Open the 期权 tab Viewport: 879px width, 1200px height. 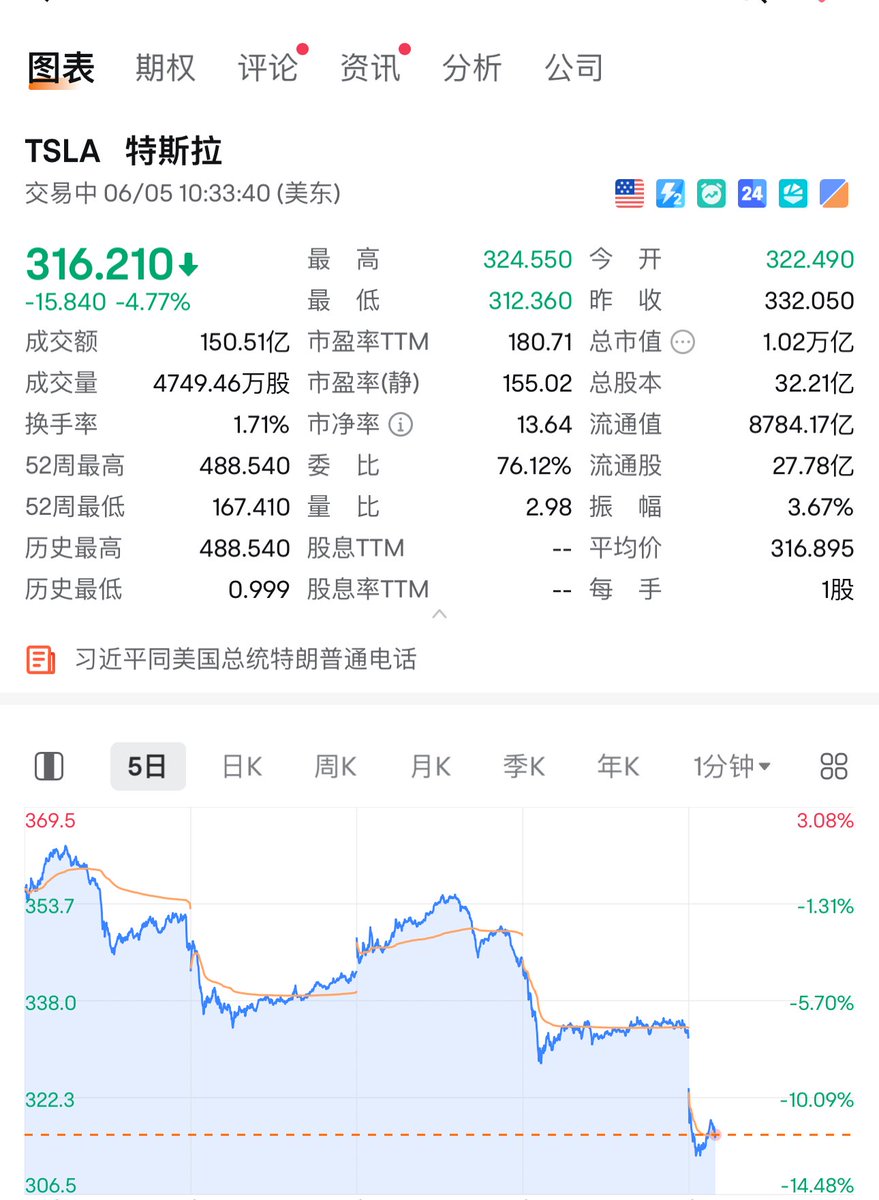click(165, 68)
